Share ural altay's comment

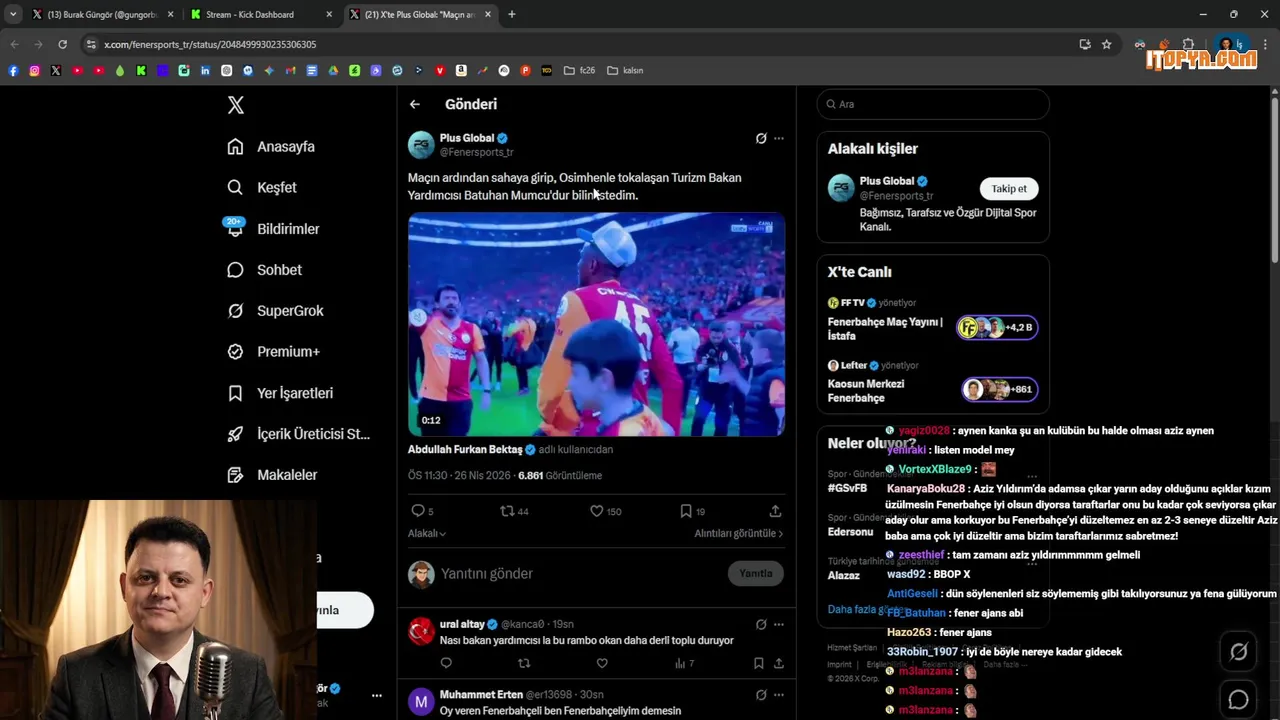779,663
